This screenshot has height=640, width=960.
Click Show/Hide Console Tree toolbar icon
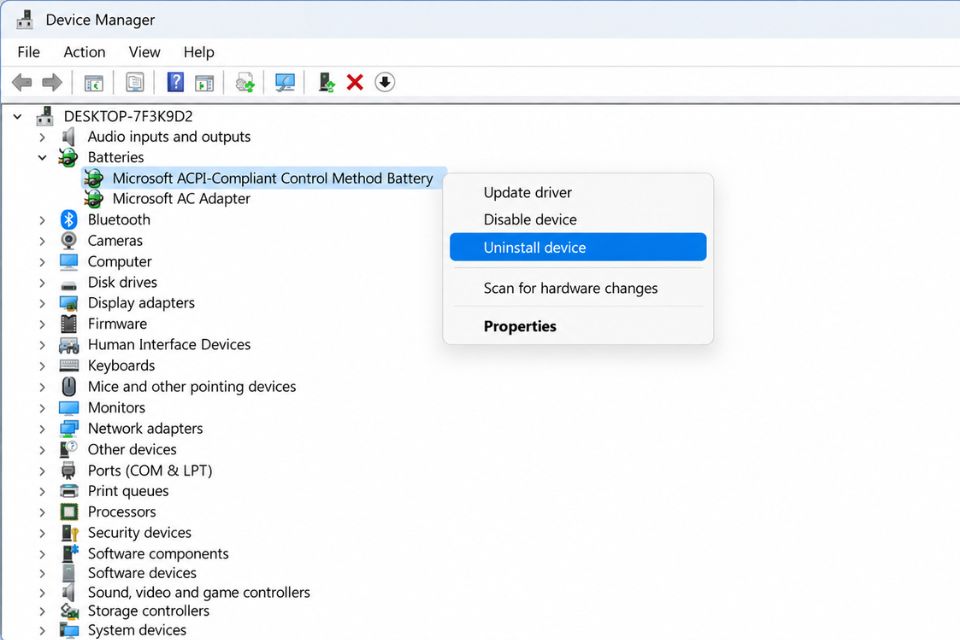pos(94,83)
